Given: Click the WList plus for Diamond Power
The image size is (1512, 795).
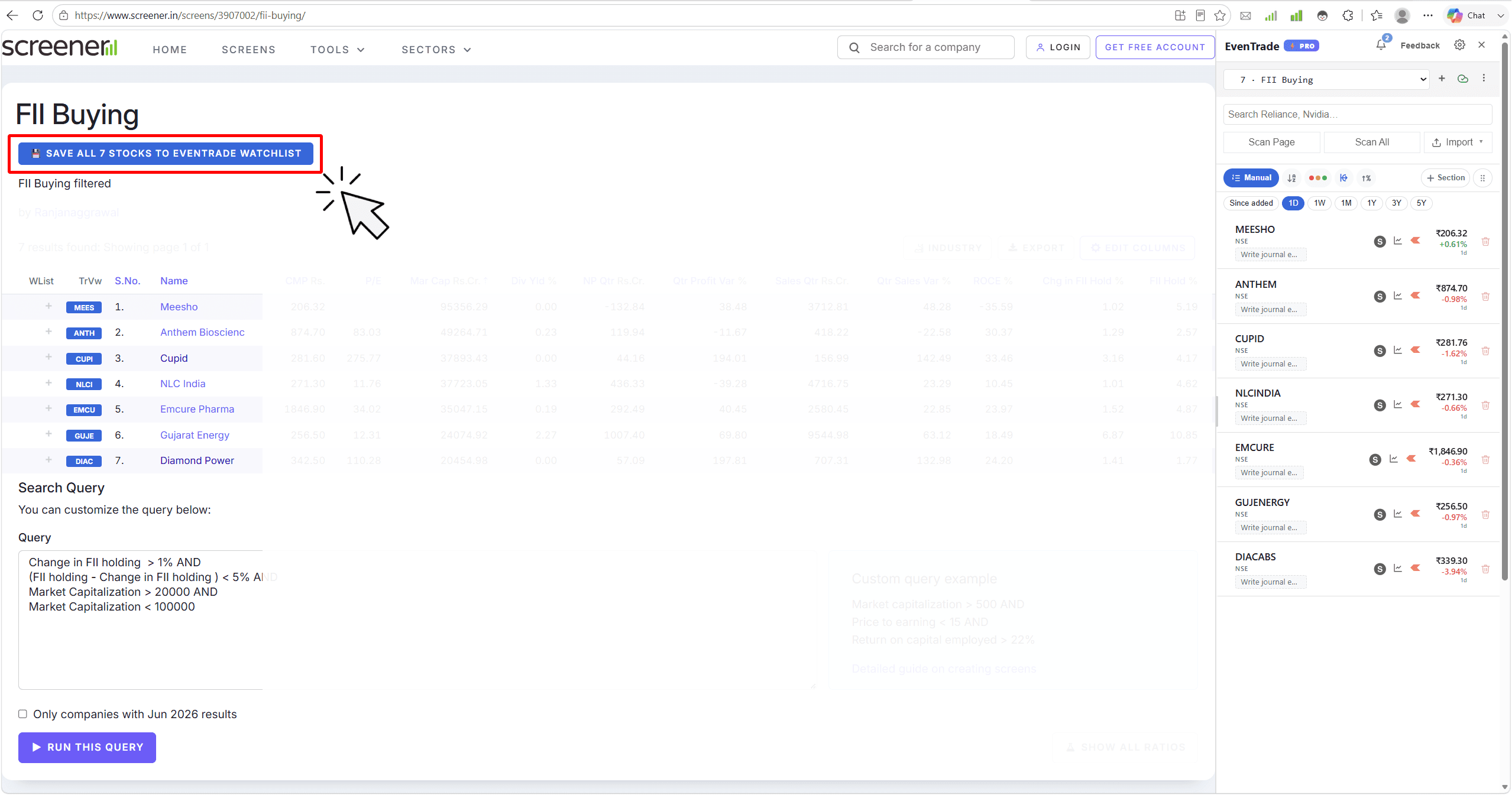Looking at the screenshot, I should 48,460.
